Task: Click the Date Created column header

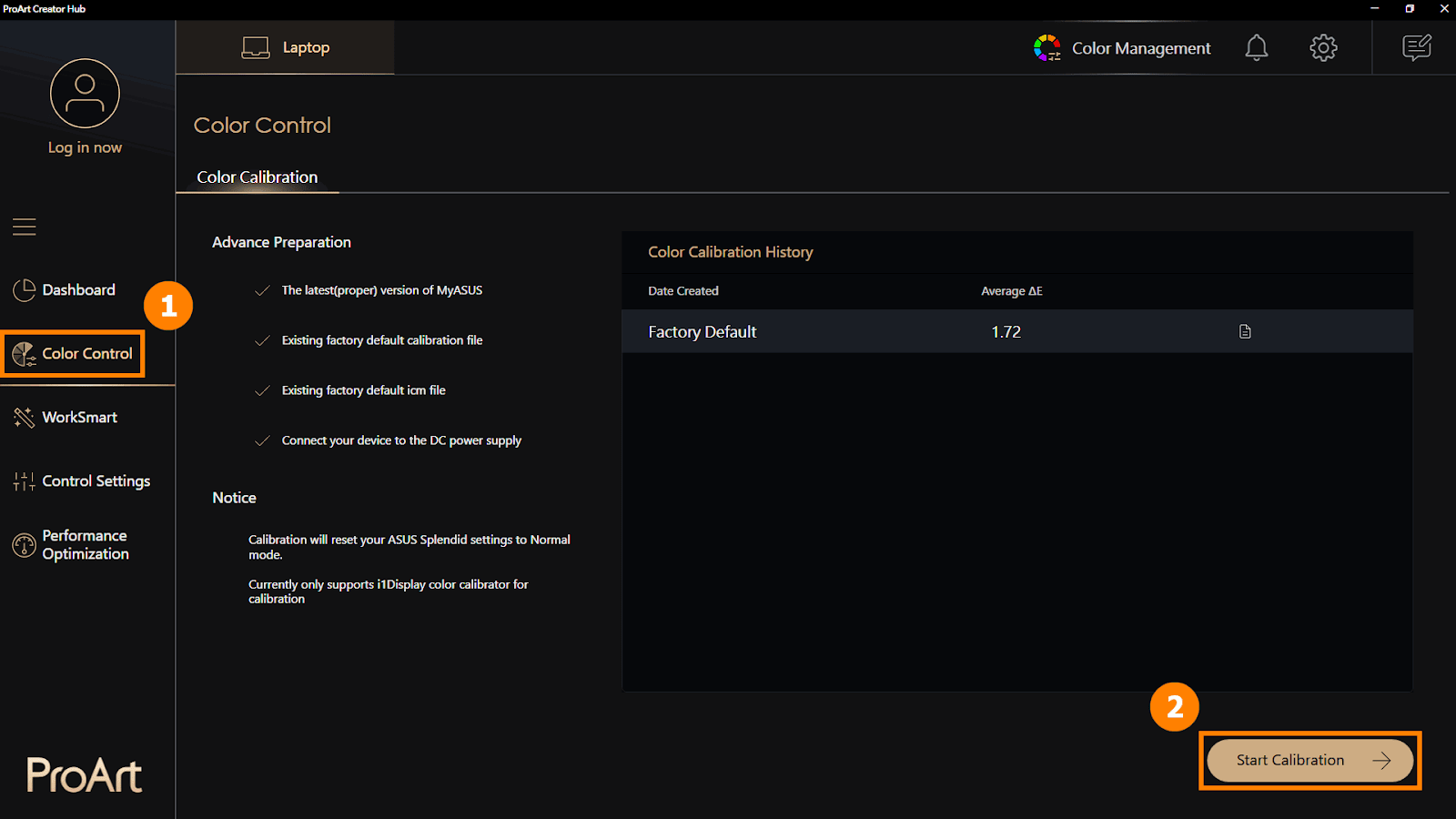Action: pyautogui.click(x=683, y=291)
